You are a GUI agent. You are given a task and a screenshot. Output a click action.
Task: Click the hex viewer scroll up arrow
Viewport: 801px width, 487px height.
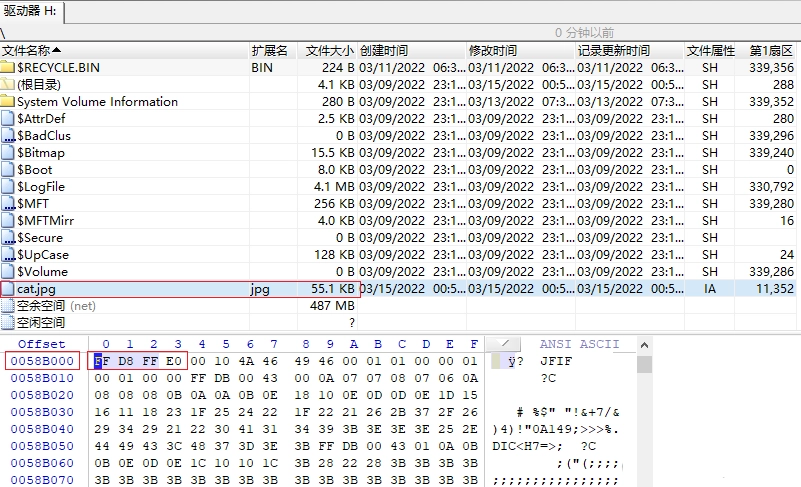(644, 345)
